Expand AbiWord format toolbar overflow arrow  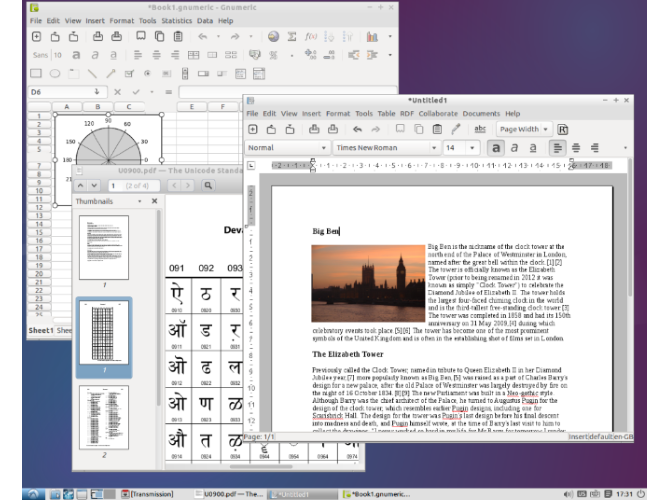pyautogui.click(x=626, y=148)
